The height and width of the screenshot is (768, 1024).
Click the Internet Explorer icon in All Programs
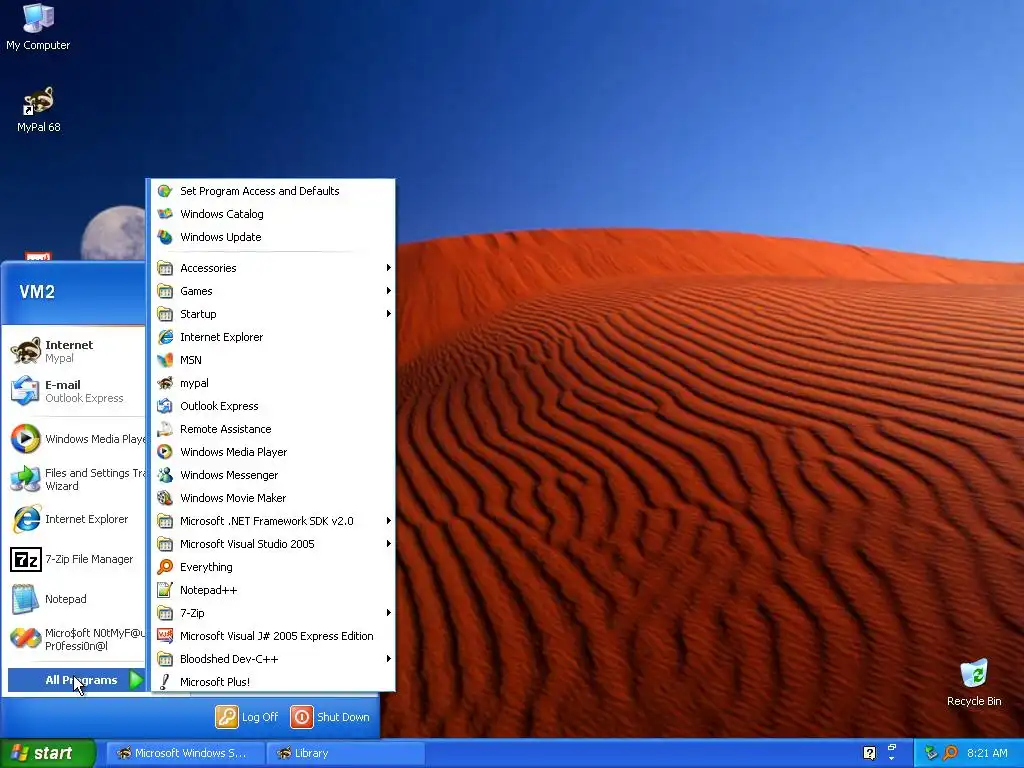(165, 337)
